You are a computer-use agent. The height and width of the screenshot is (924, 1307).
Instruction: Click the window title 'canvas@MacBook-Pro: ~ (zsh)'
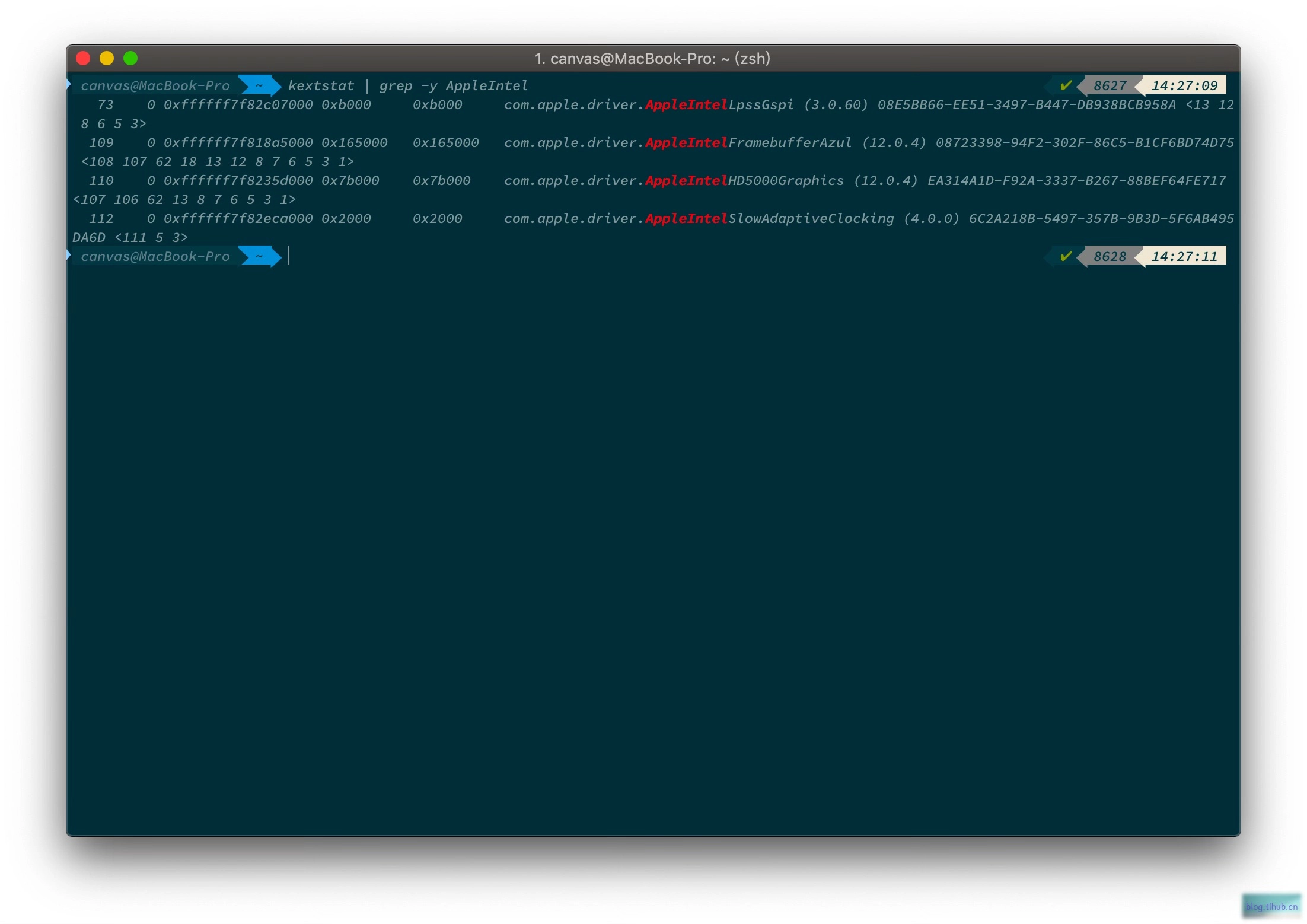[660, 58]
